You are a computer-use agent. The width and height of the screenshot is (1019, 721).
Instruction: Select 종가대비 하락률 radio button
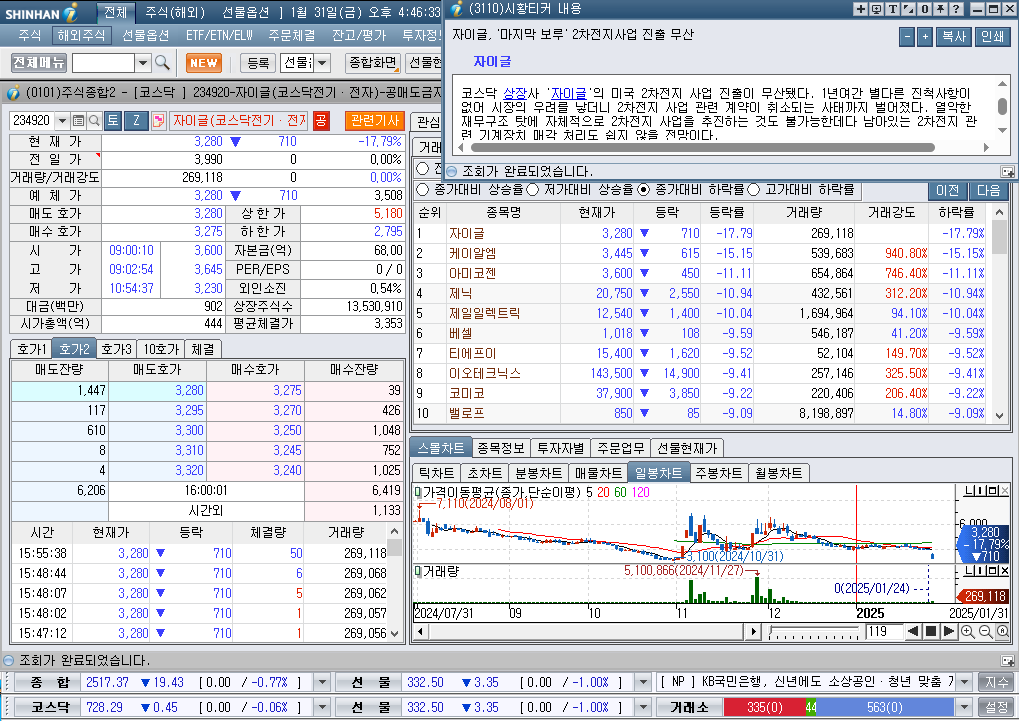[x=644, y=190]
